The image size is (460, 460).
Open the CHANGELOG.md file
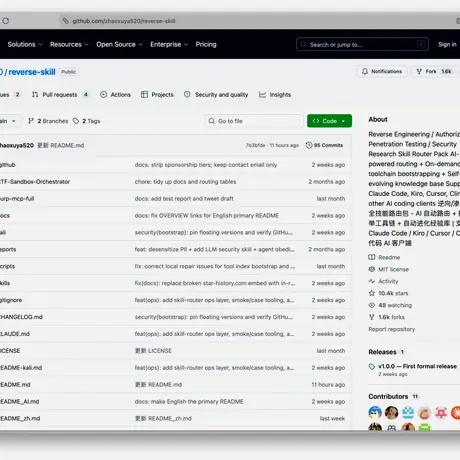21,317
